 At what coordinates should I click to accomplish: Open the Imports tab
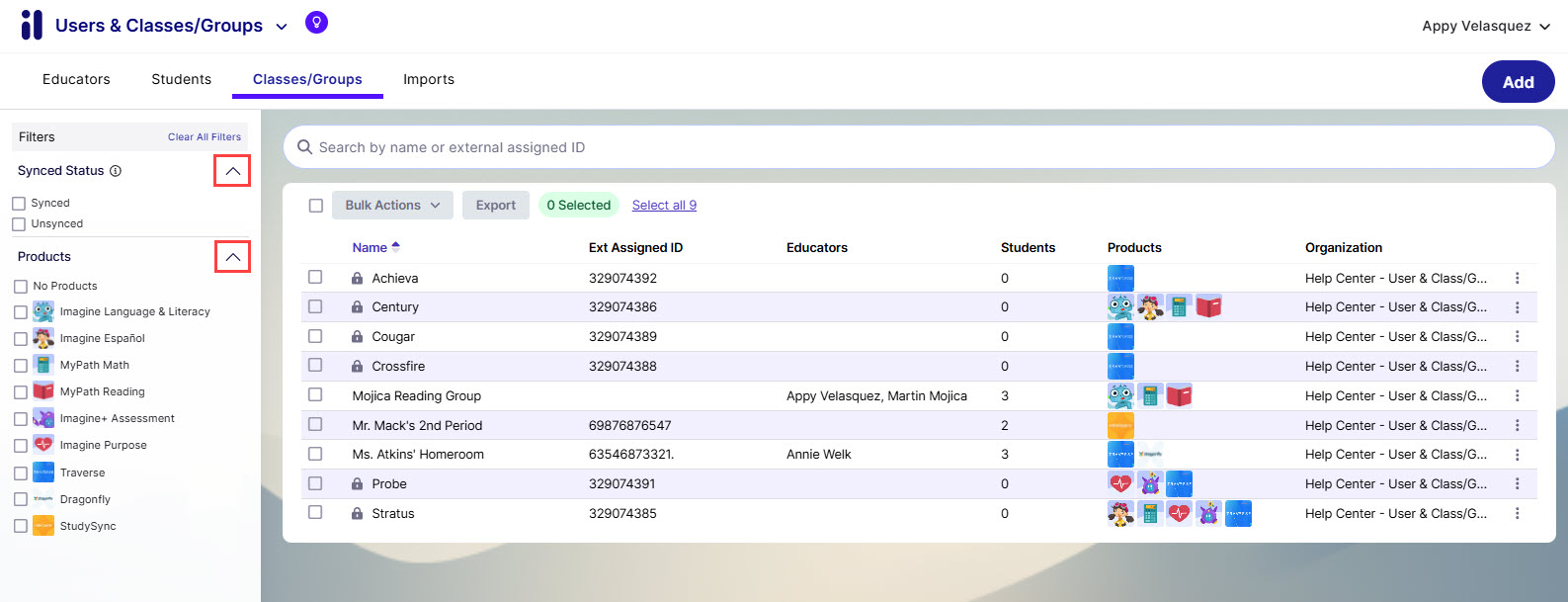click(x=429, y=79)
